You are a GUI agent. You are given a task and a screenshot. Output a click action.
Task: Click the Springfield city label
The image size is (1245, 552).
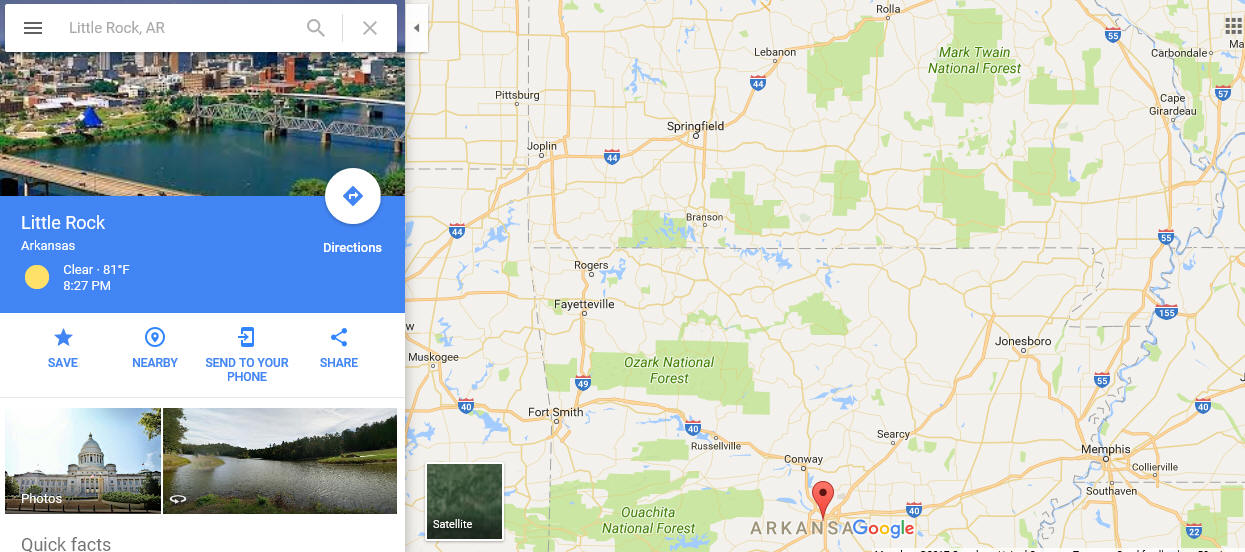pyautogui.click(x=695, y=127)
